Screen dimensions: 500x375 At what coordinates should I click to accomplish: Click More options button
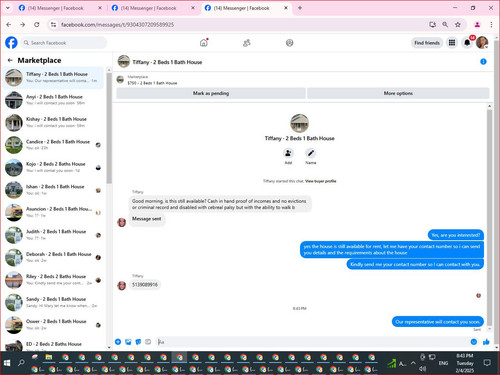point(398,93)
